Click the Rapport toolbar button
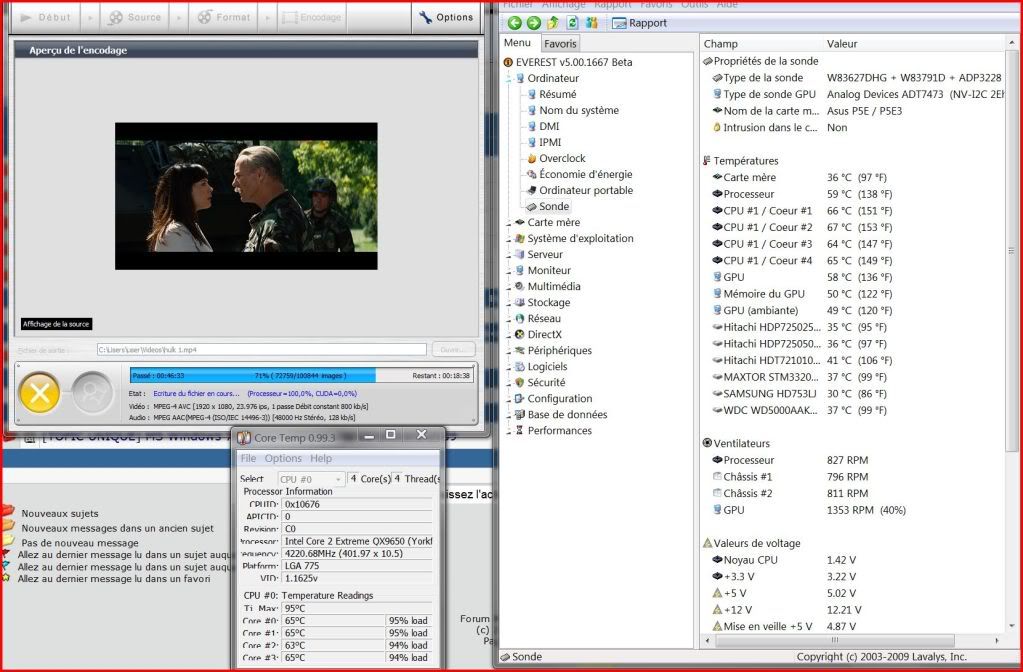This screenshot has height=672, width=1023. pos(639,23)
